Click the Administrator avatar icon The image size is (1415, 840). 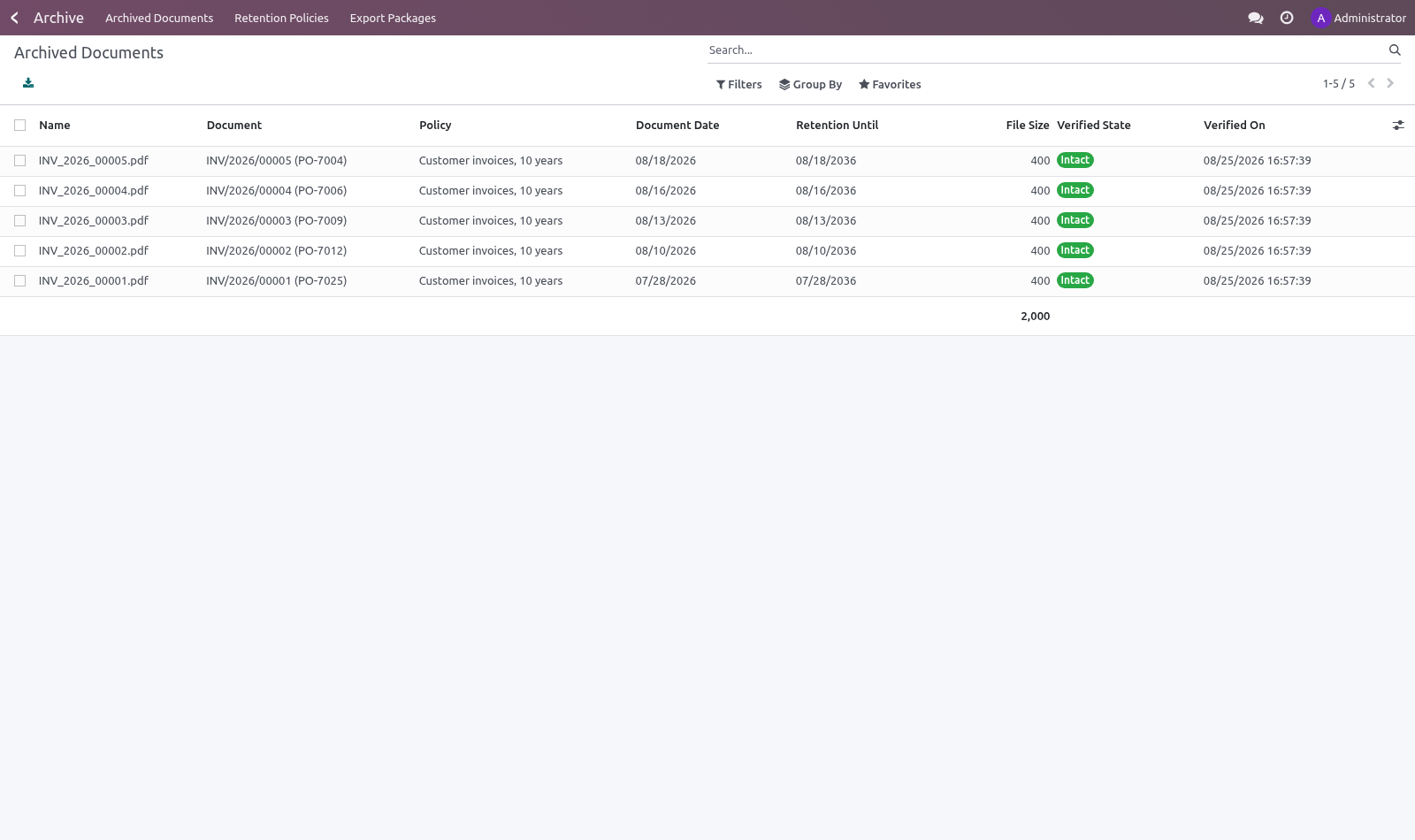point(1321,18)
